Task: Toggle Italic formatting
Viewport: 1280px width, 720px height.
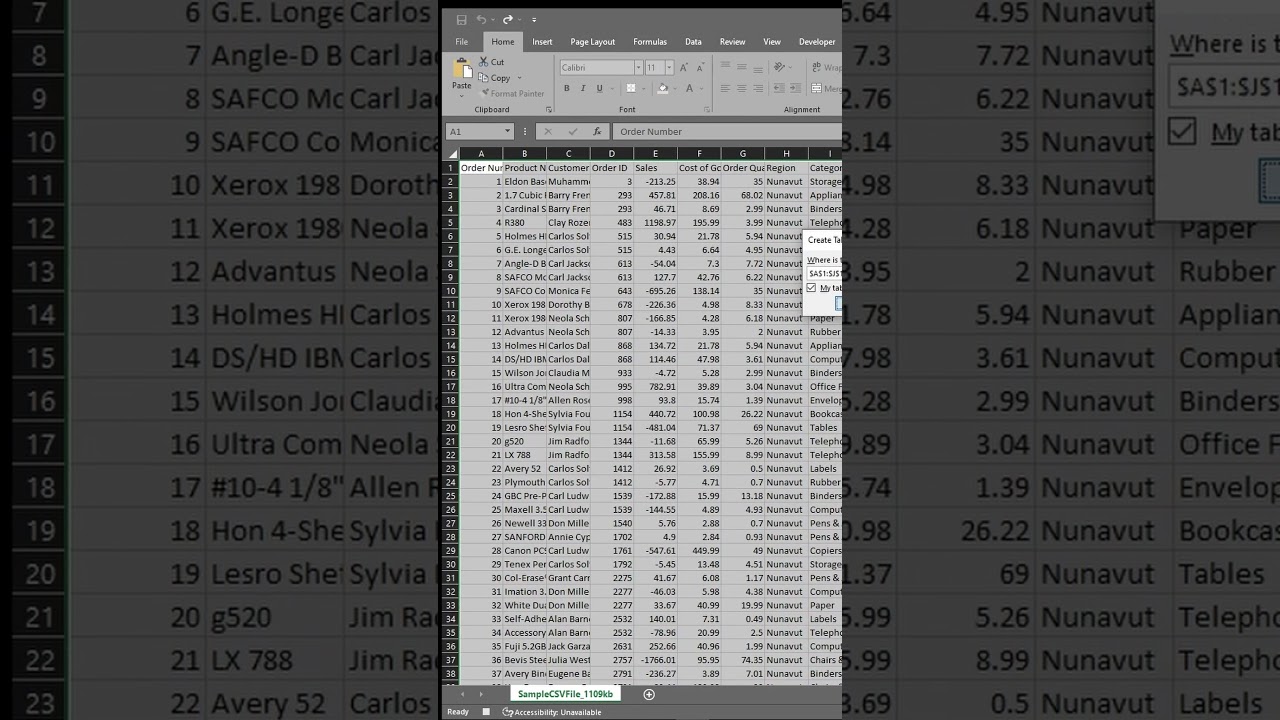Action: click(x=583, y=89)
